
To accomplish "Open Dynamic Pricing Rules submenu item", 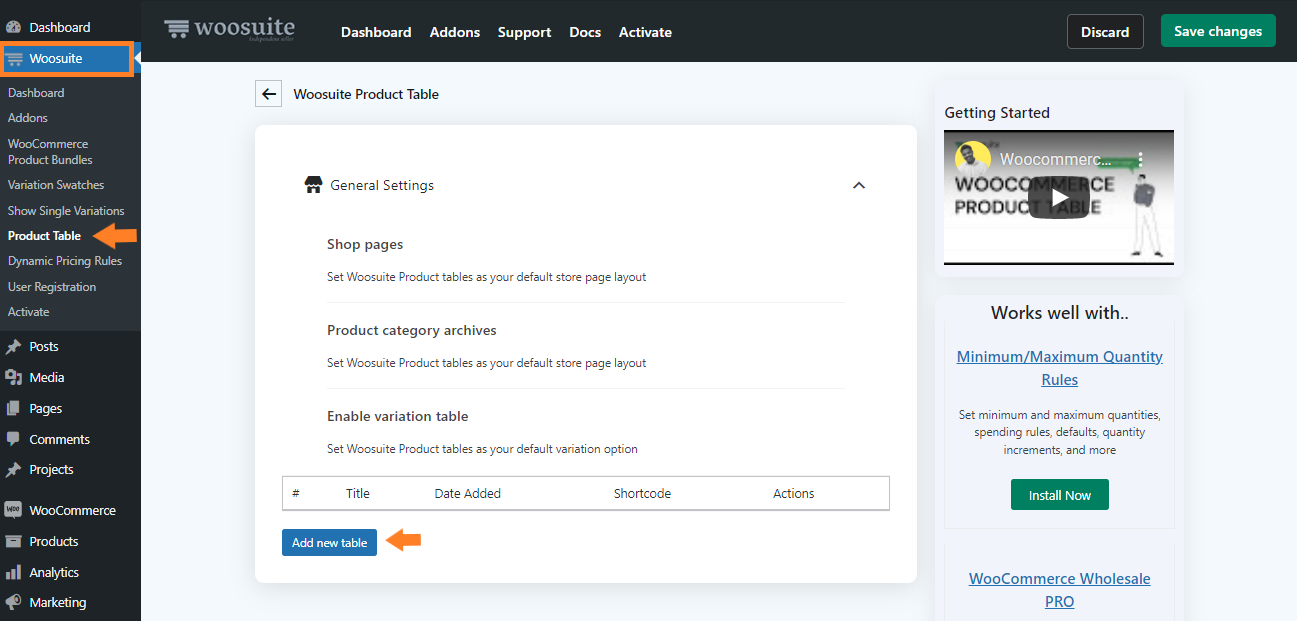I will [x=65, y=261].
